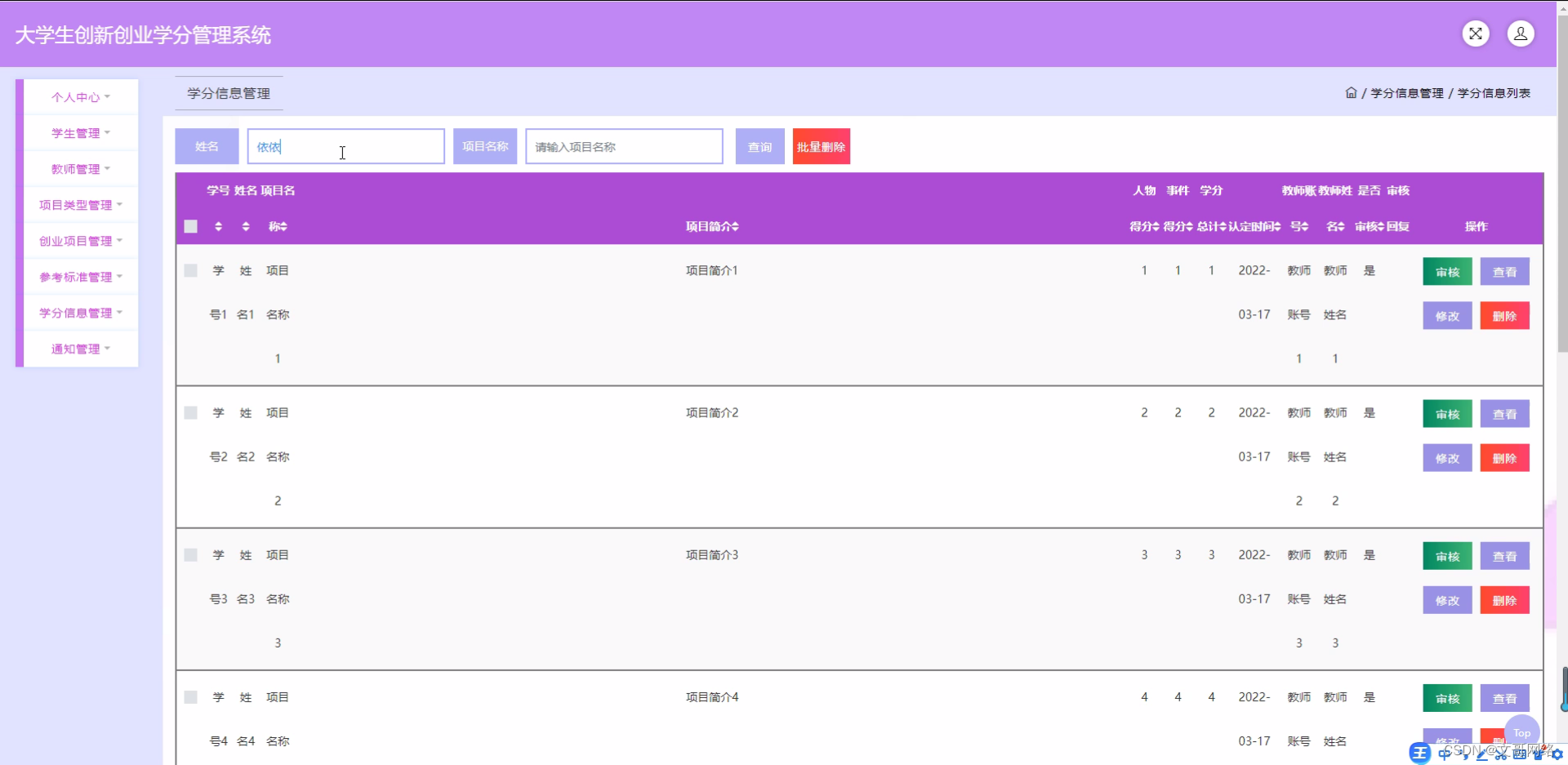Click 修改 for row 项目简介3
This screenshot has height=765, width=1568.
click(x=1447, y=600)
